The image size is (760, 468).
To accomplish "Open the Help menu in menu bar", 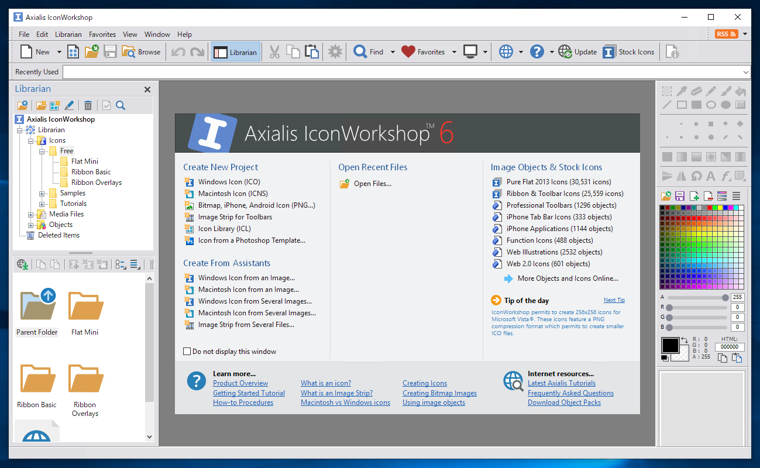I will (185, 34).
